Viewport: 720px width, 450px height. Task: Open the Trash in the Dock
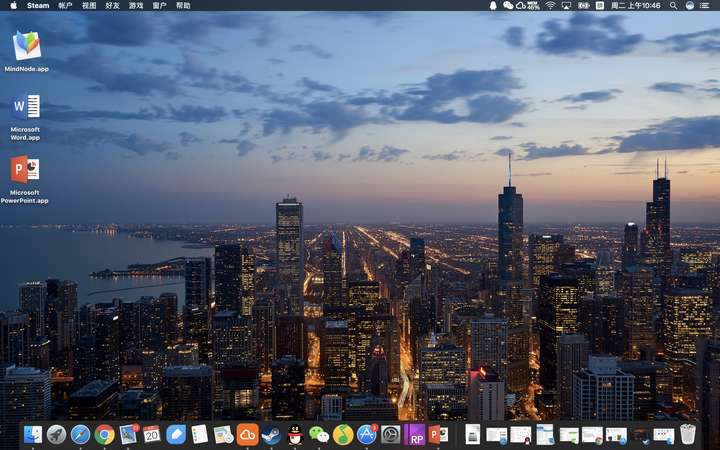(687, 434)
